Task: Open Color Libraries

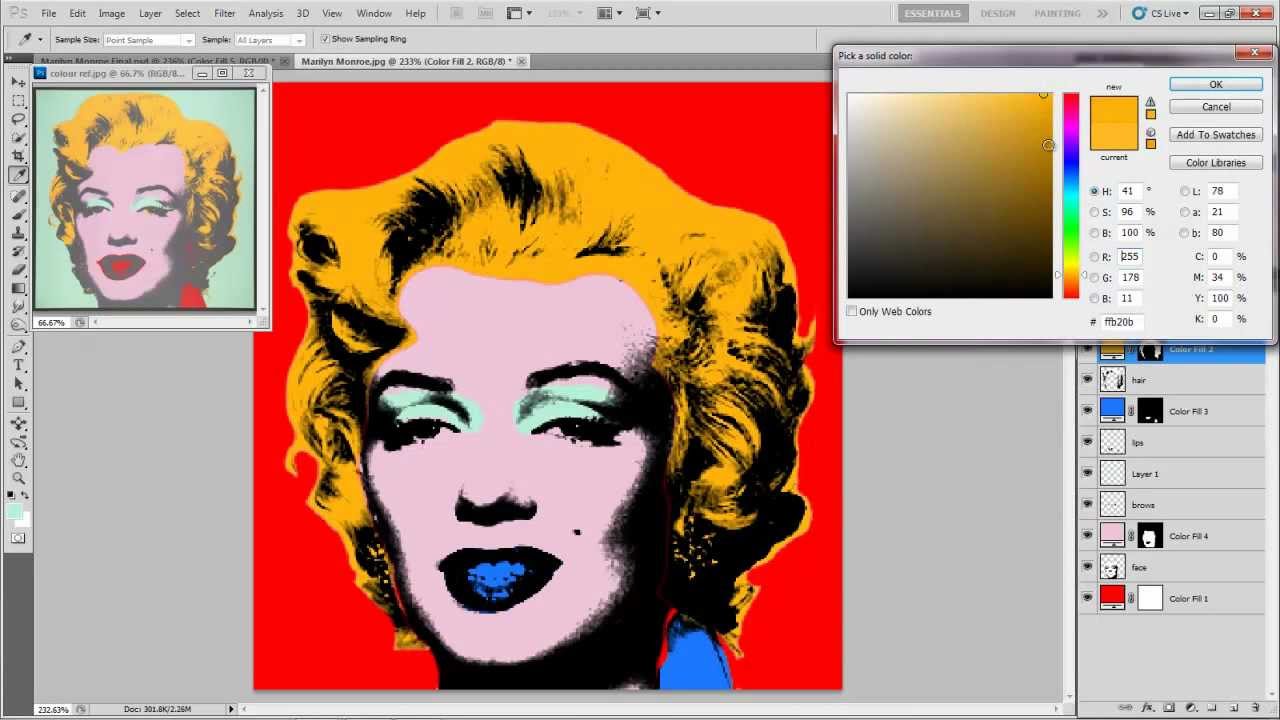Action: pyautogui.click(x=1216, y=163)
